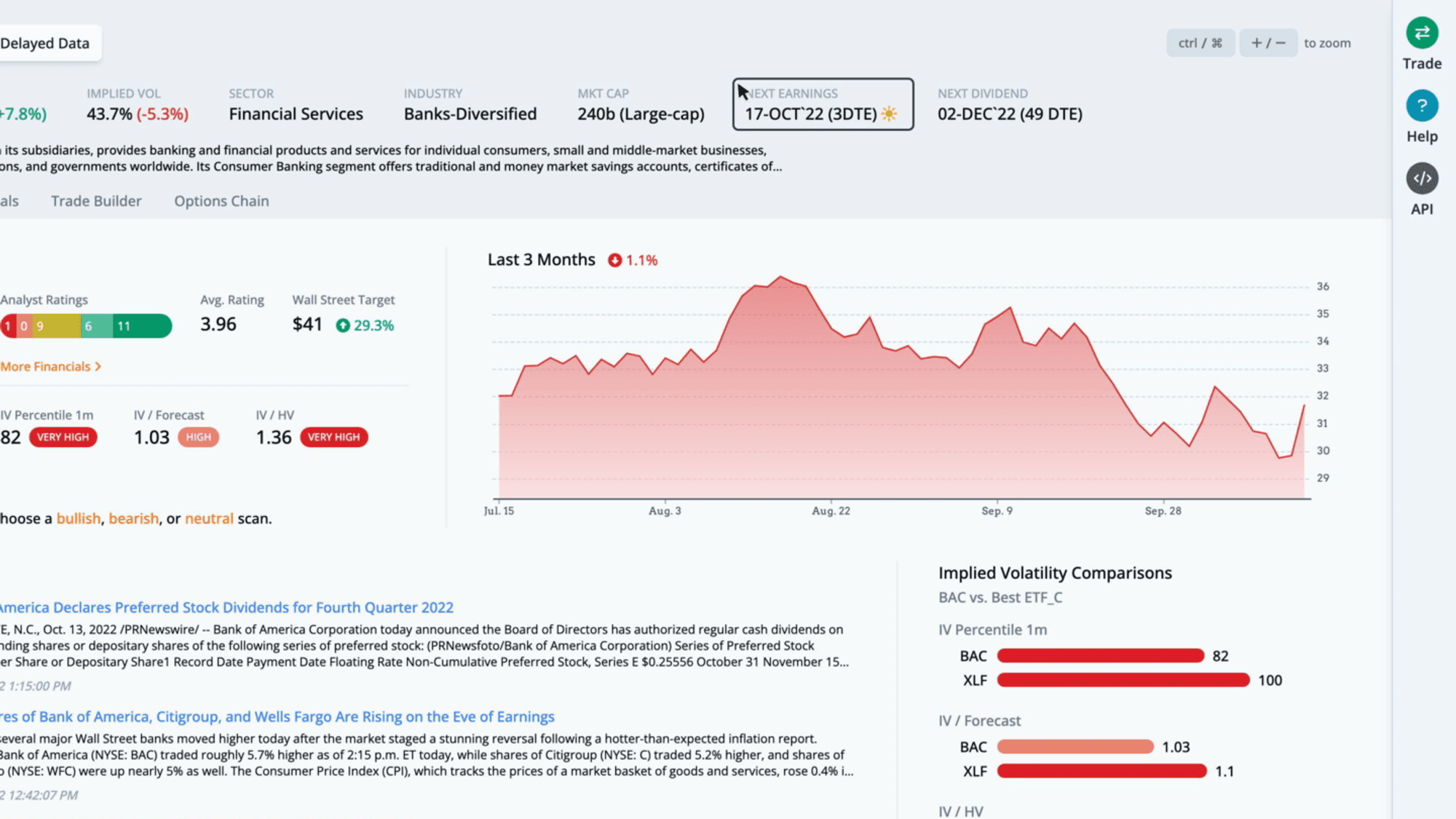Viewport: 1456px width, 819px height.
Task: Click the $41 Wall Street Target value
Action: [x=307, y=324]
